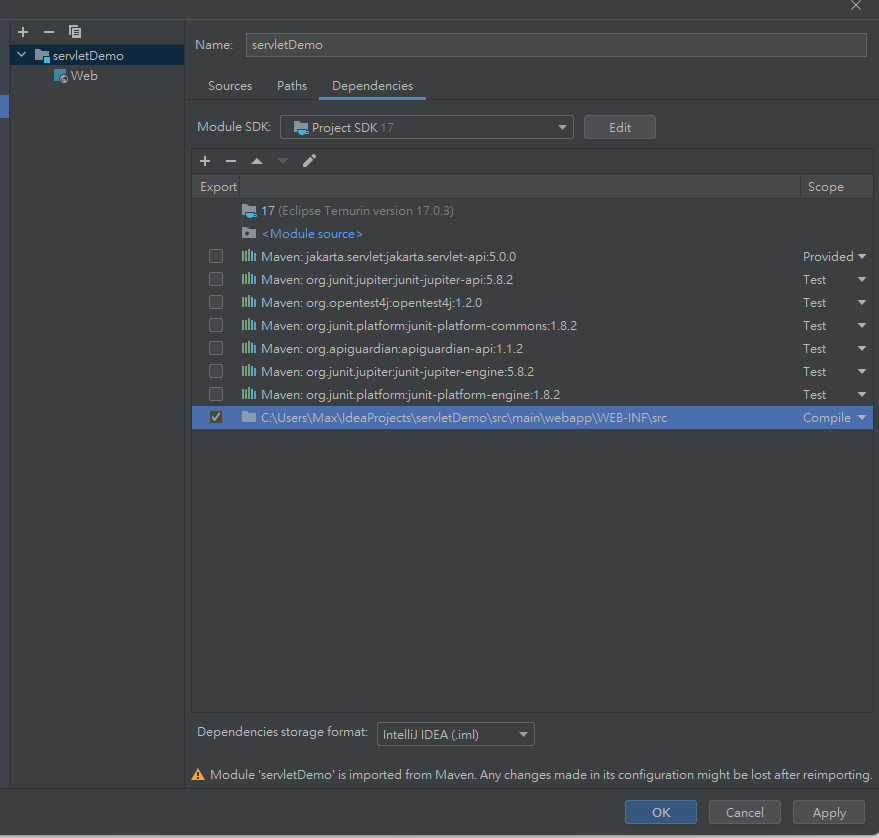The height and width of the screenshot is (838, 879).
Task: Copy the selected module icon
Action: (75, 32)
